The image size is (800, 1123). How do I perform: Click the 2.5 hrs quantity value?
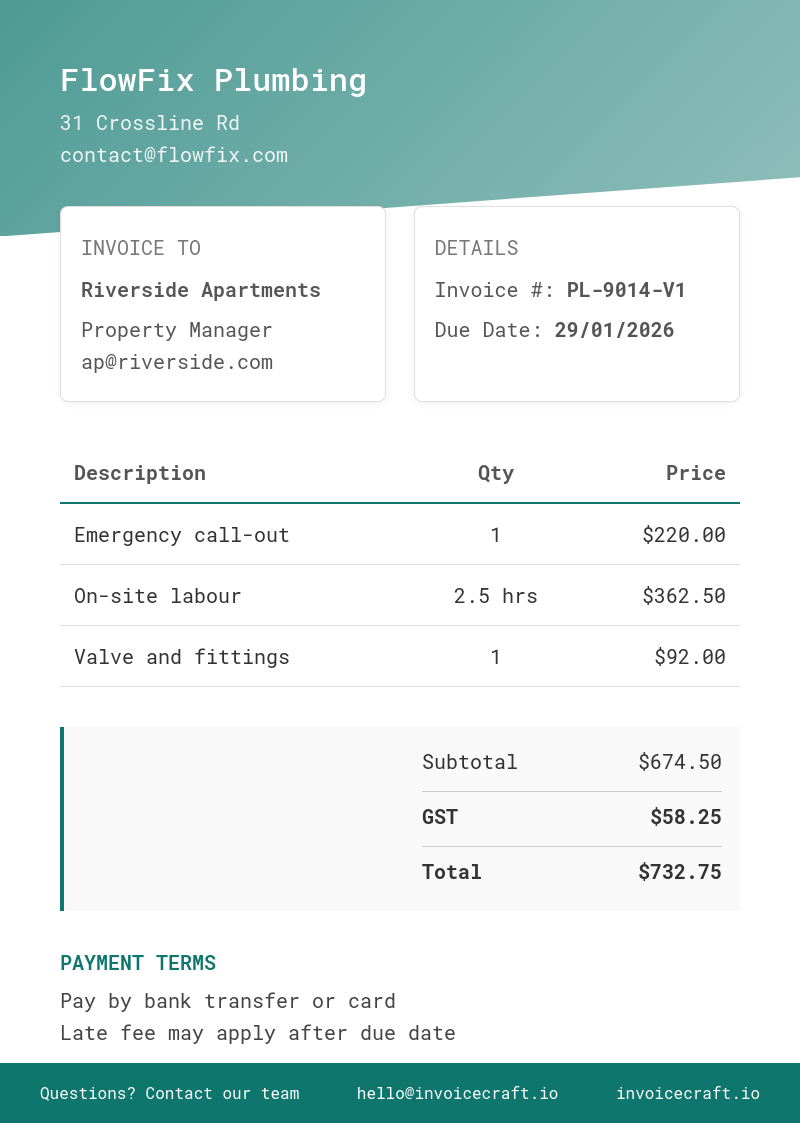coord(496,596)
